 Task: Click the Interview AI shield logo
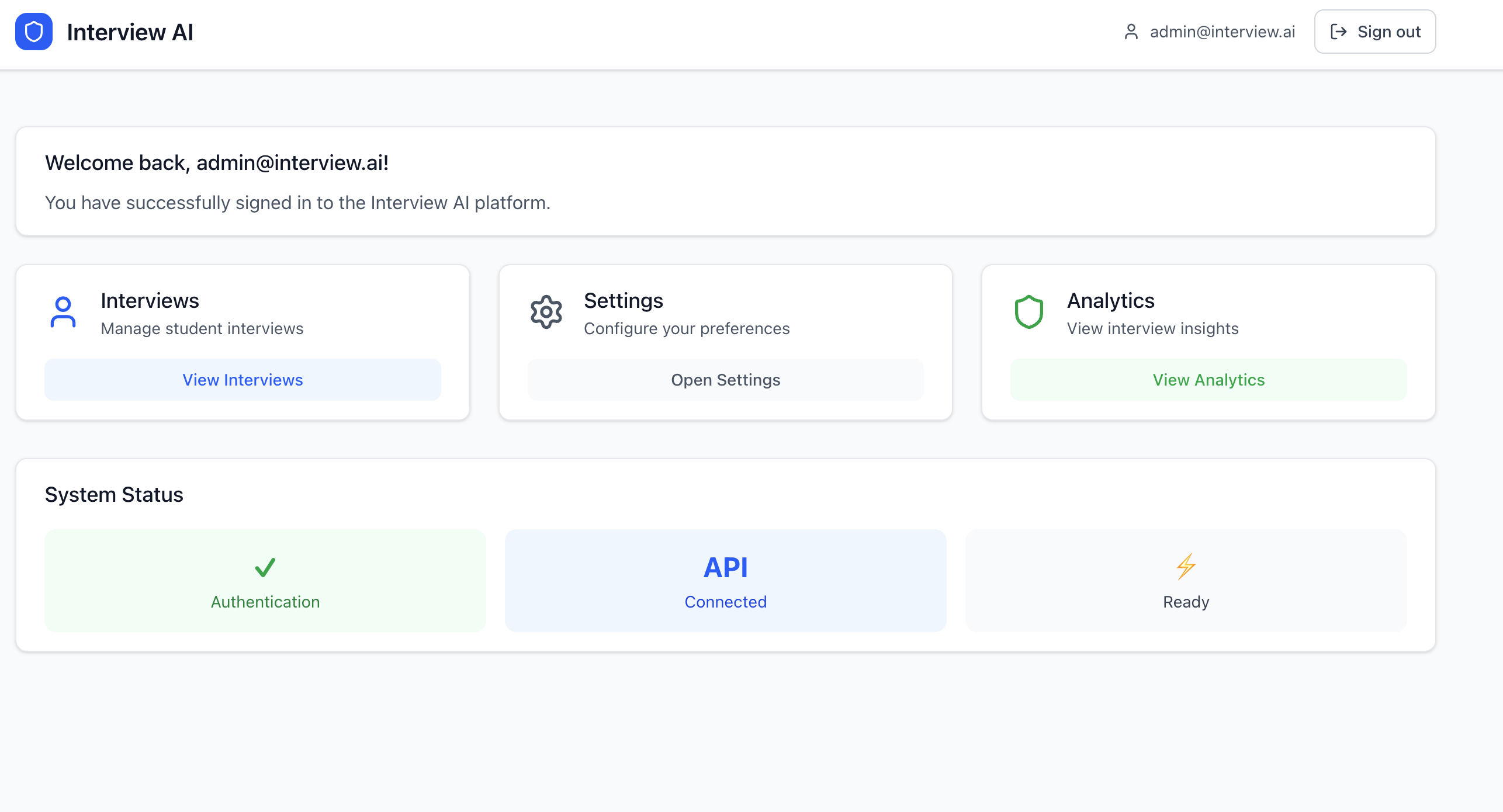point(34,32)
